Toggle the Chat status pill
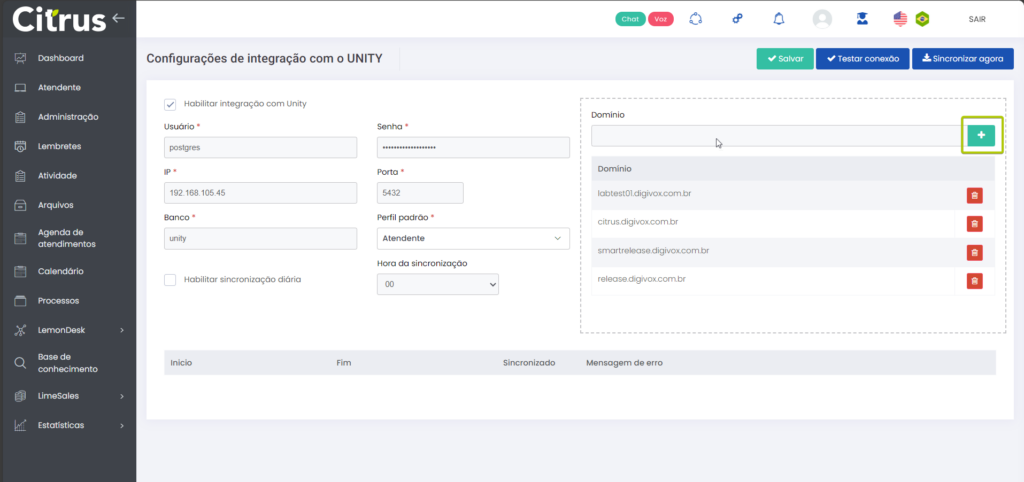 point(630,19)
